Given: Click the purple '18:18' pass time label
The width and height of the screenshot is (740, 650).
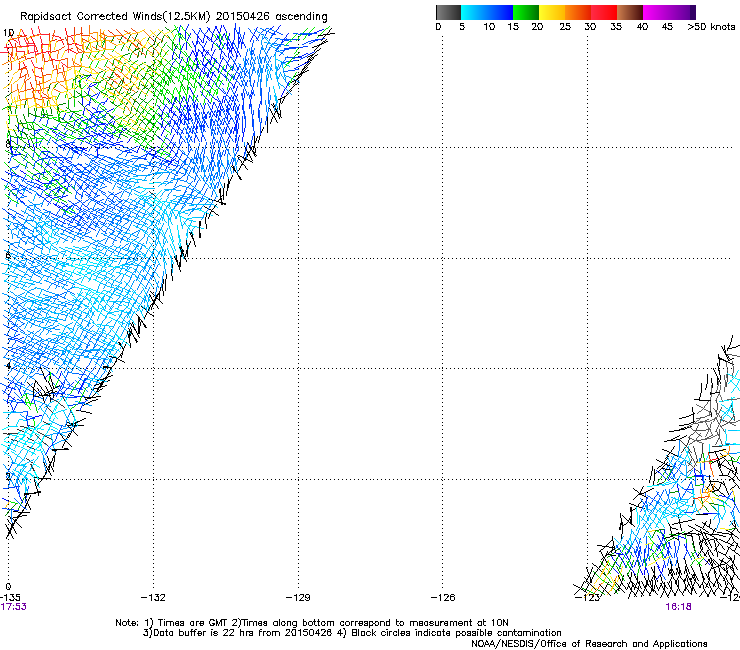Looking at the screenshot, I should pyautogui.click(x=679, y=607).
